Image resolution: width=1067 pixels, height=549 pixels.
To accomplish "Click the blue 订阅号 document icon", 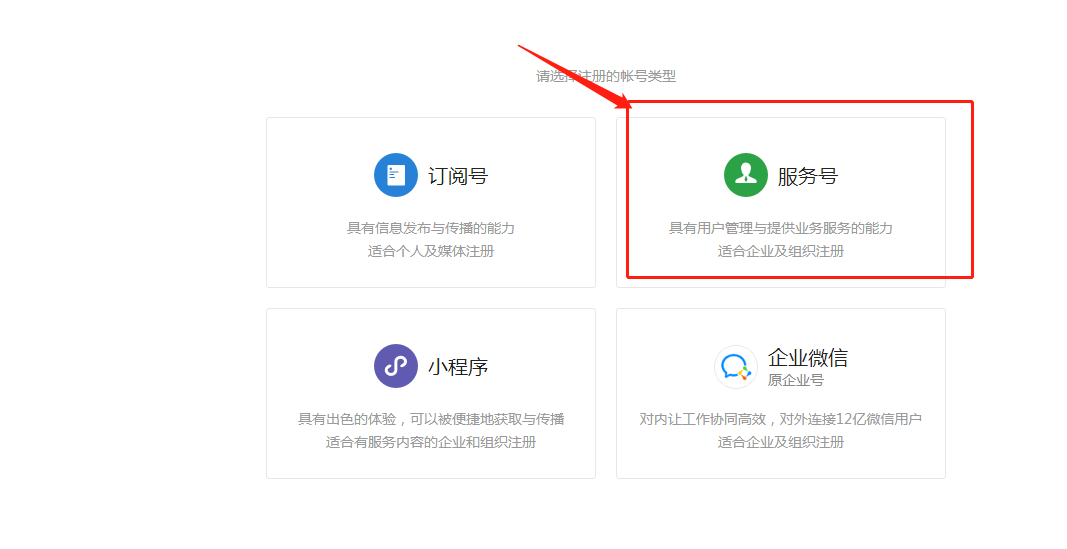I will point(395,175).
